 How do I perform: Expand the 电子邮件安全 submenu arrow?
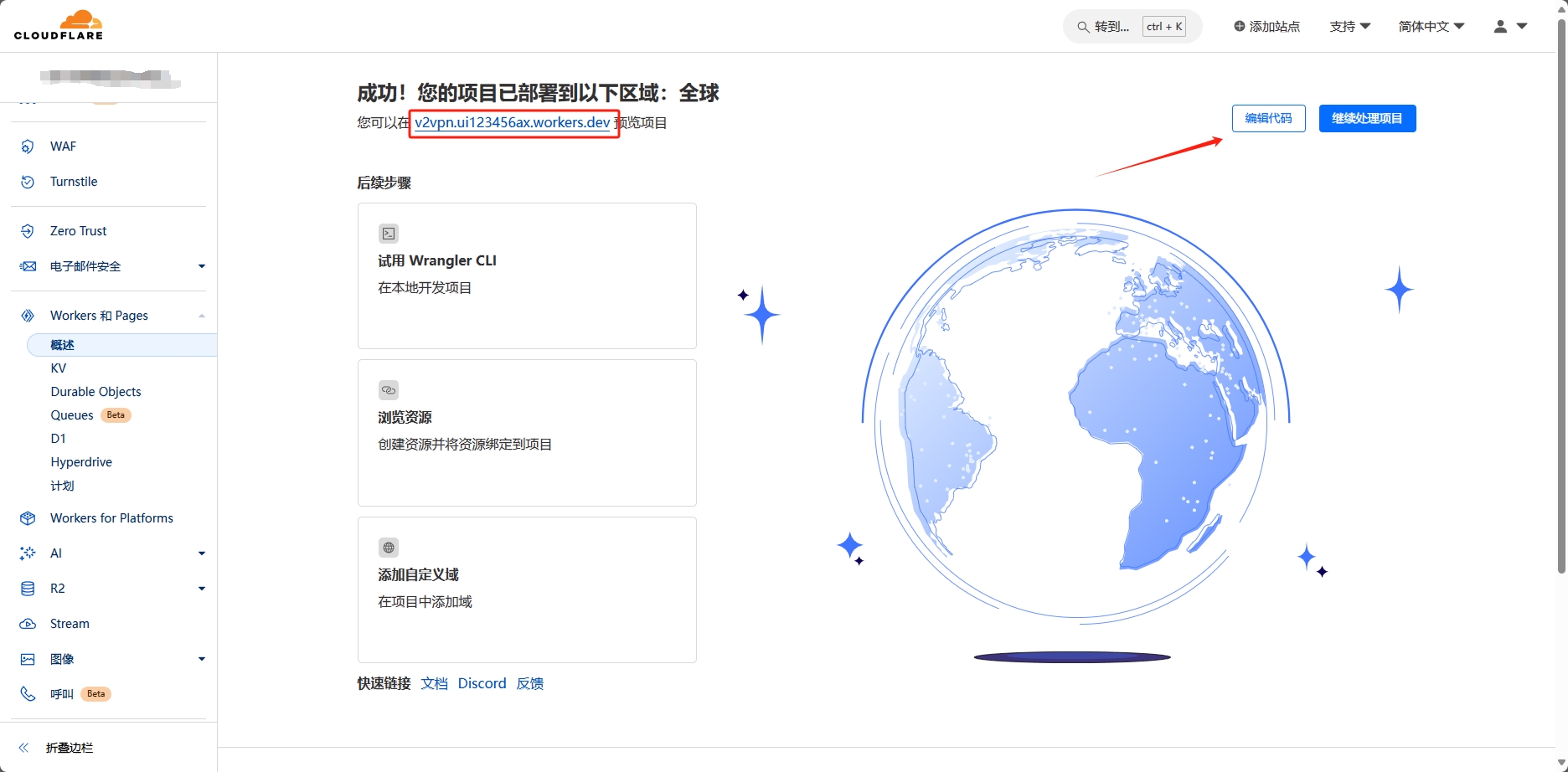coord(201,266)
